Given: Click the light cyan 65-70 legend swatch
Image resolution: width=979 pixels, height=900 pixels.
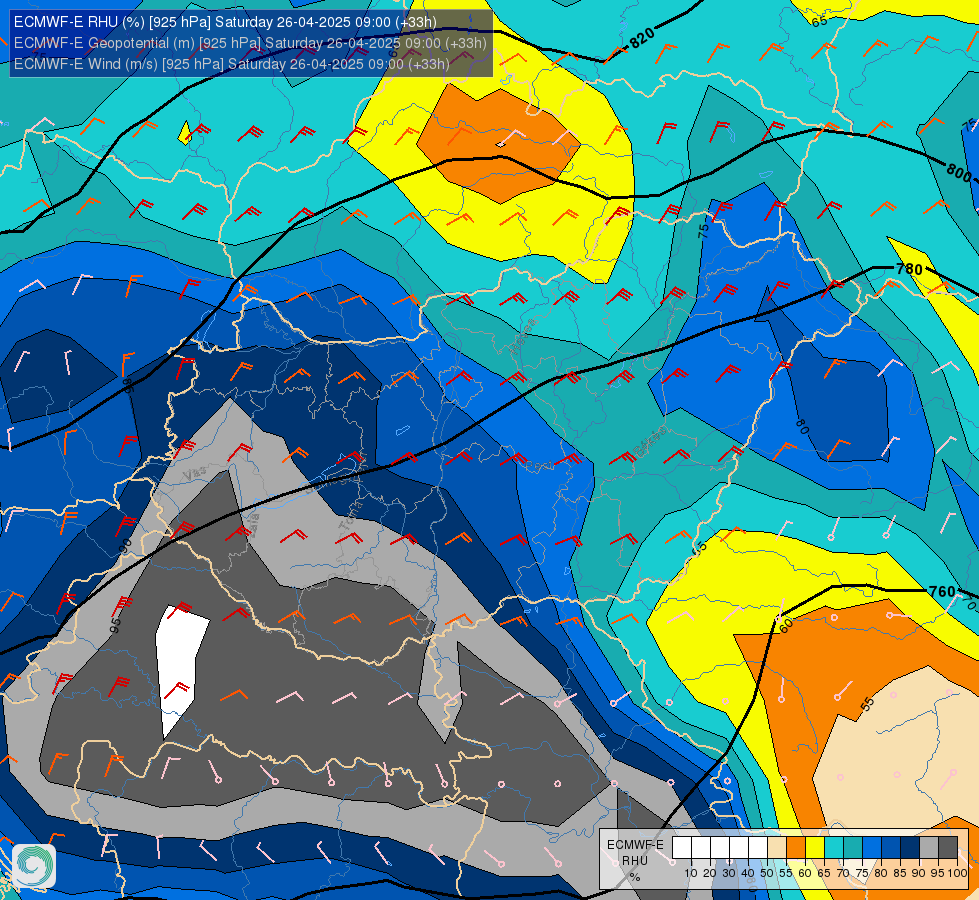Looking at the screenshot, I should 834,848.
